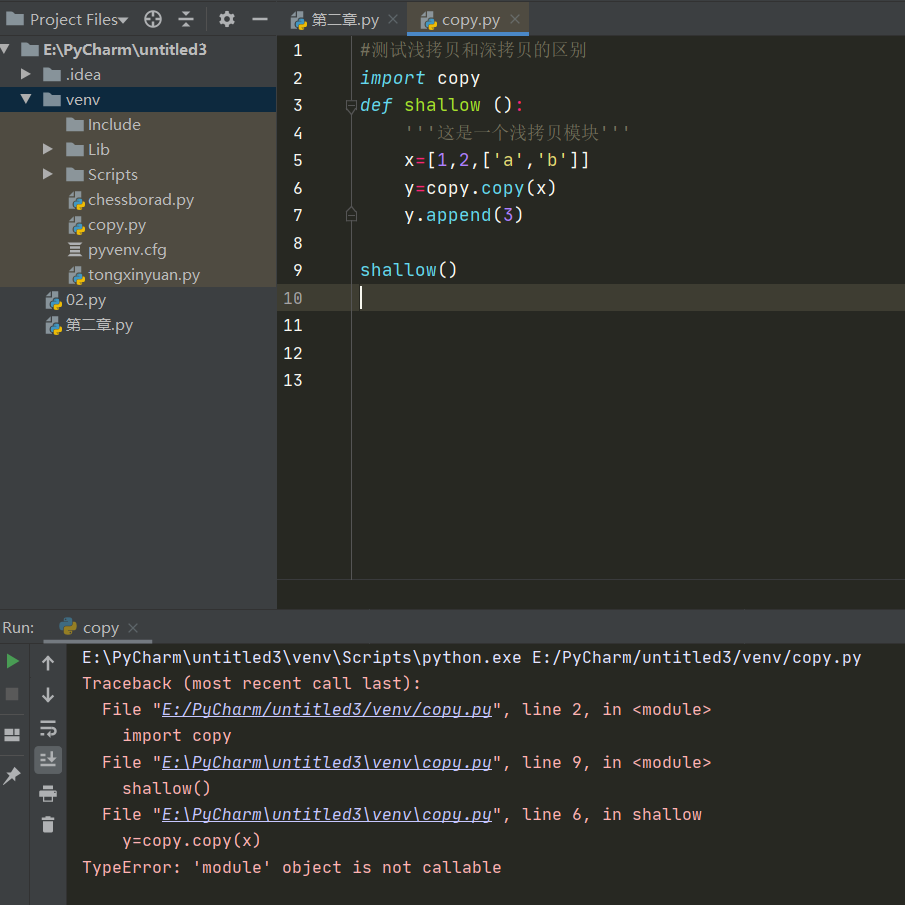Click the Chinese comment on line 1

pos(473,50)
